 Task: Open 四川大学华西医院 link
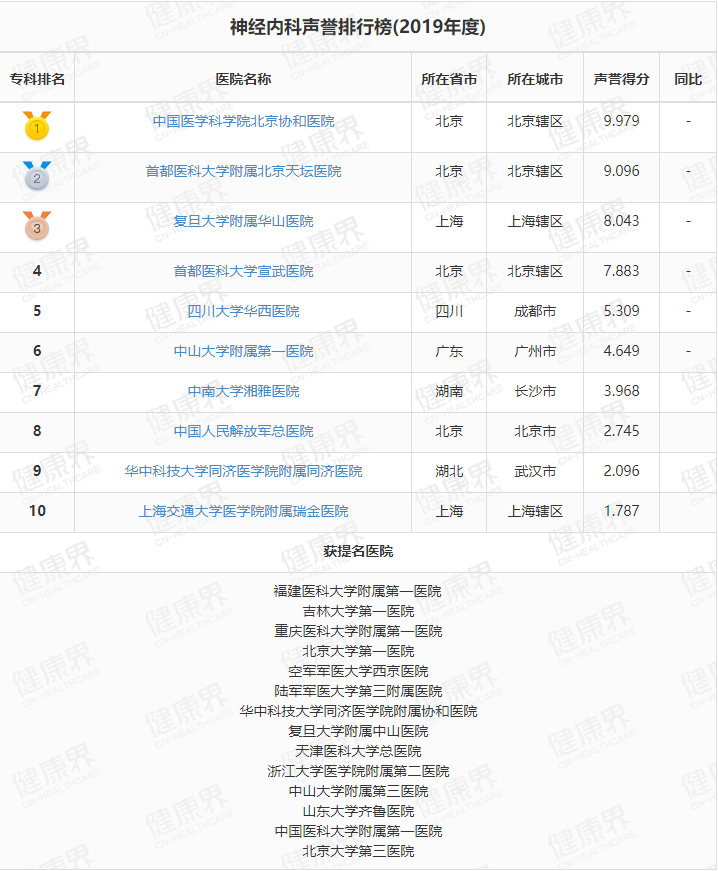[x=243, y=311]
